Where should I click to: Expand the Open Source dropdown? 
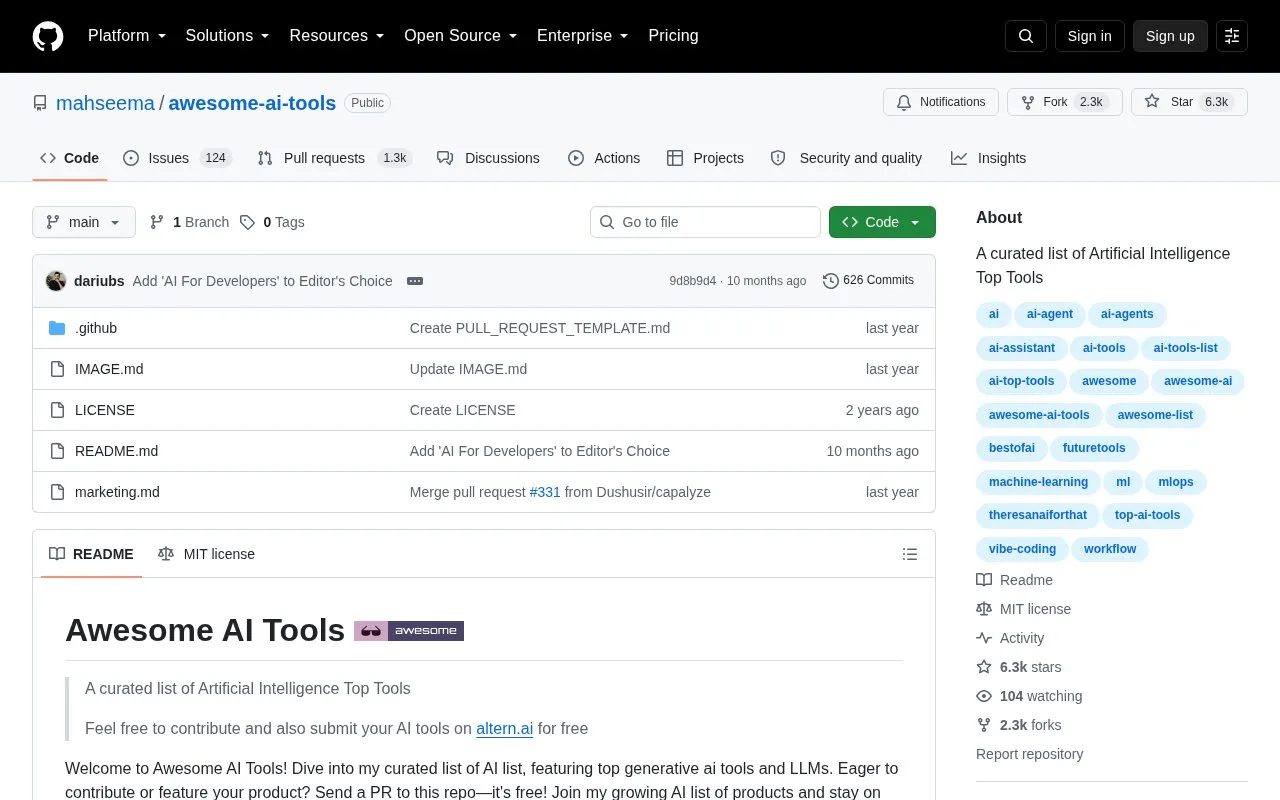coord(461,36)
